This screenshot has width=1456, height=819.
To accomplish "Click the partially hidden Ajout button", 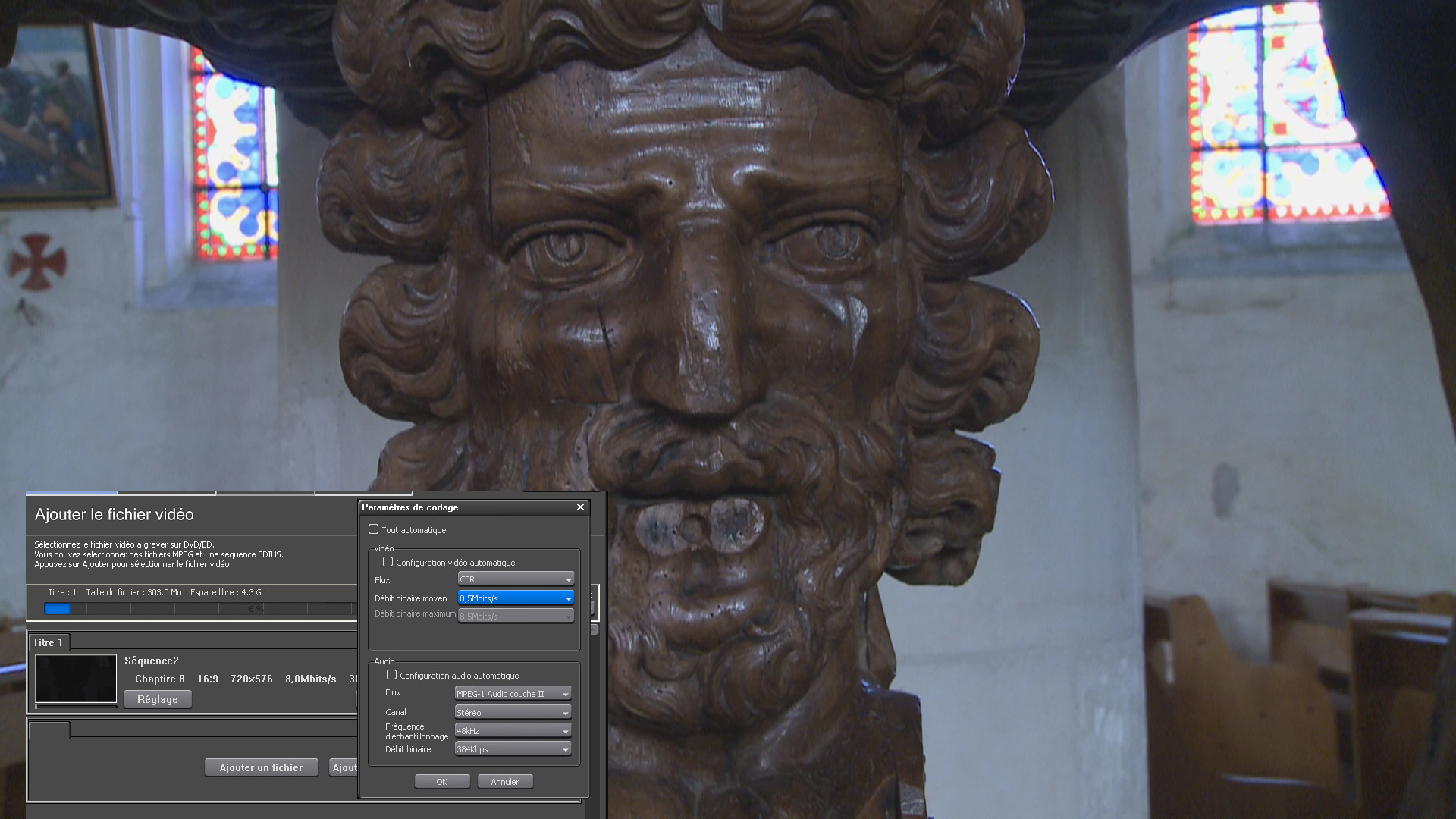I will click(x=344, y=767).
